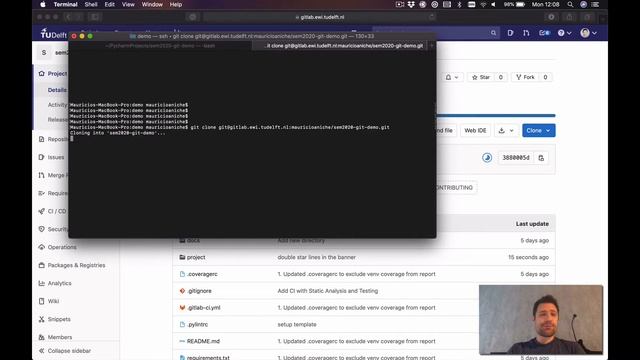Image resolution: width=640 pixels, height=360 pixels.
Task: Click the volume speaker menu bar icon
Action: (x=493, y=4)
